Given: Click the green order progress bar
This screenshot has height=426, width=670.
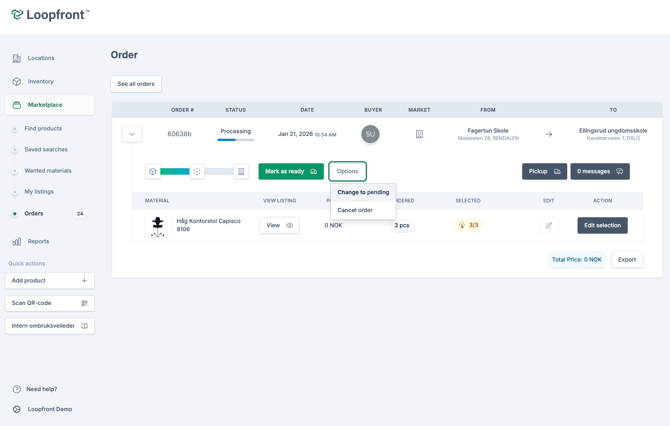Looking at the screenshot, I should click(175, 171).
